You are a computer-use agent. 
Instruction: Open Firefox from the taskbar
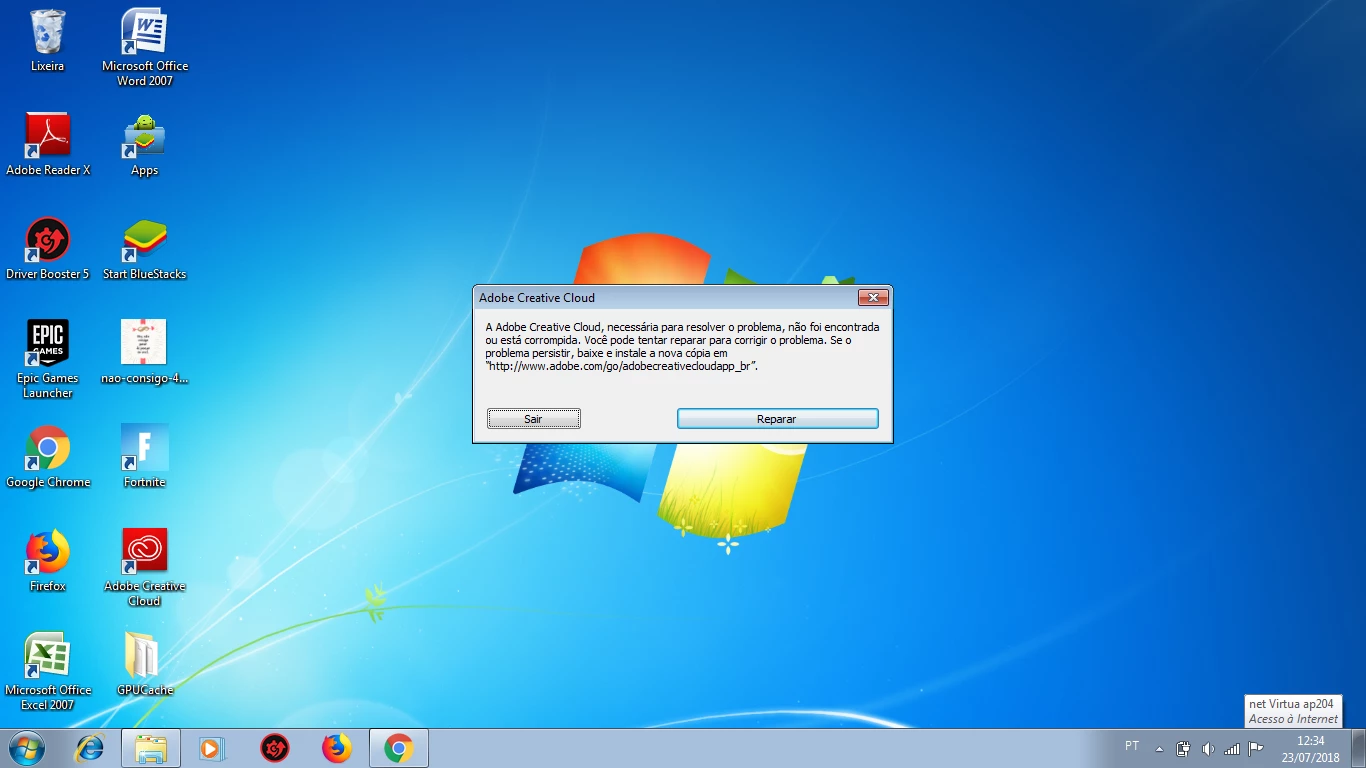pyautogui.click(x=337, y=748)
